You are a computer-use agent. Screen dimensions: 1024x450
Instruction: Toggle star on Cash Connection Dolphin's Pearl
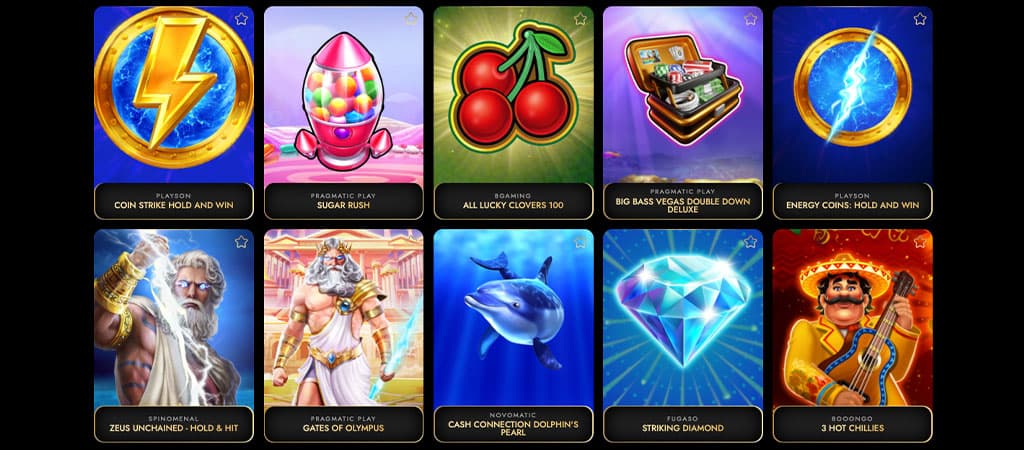tap(581, 242)
